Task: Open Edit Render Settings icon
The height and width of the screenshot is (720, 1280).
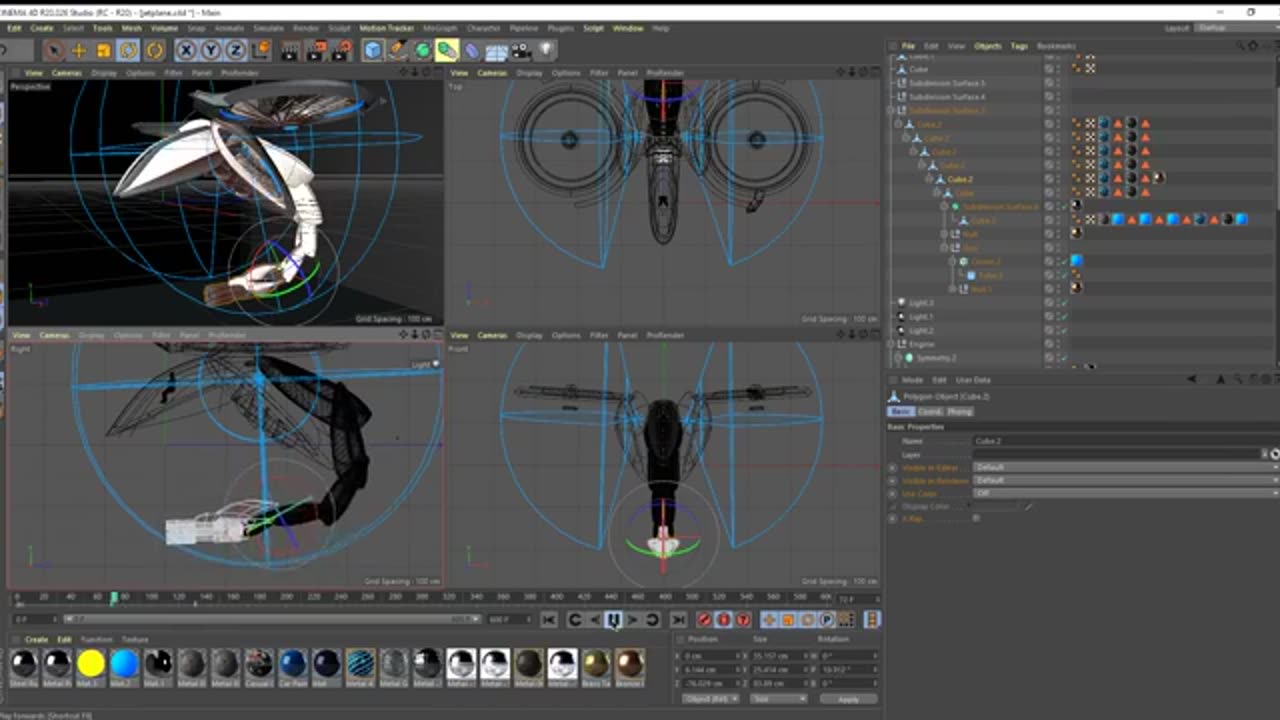Action: point(341,50)
